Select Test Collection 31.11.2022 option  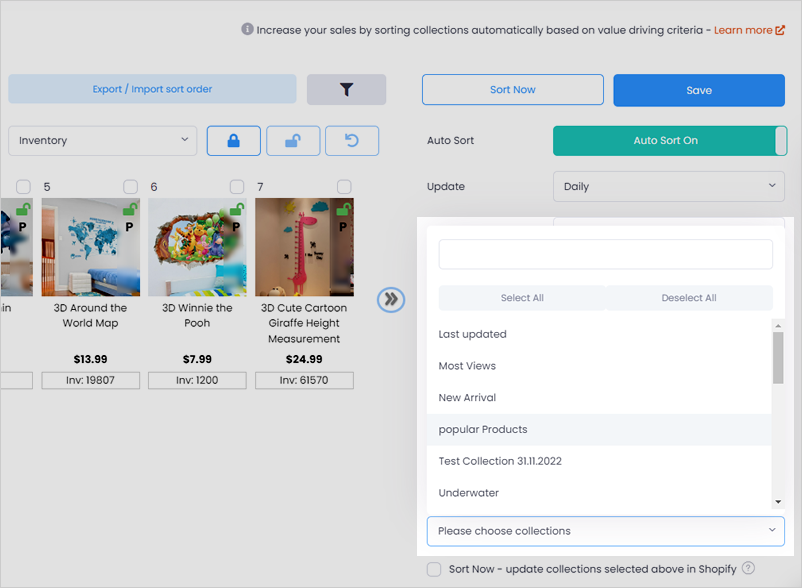tap(599, 461)
